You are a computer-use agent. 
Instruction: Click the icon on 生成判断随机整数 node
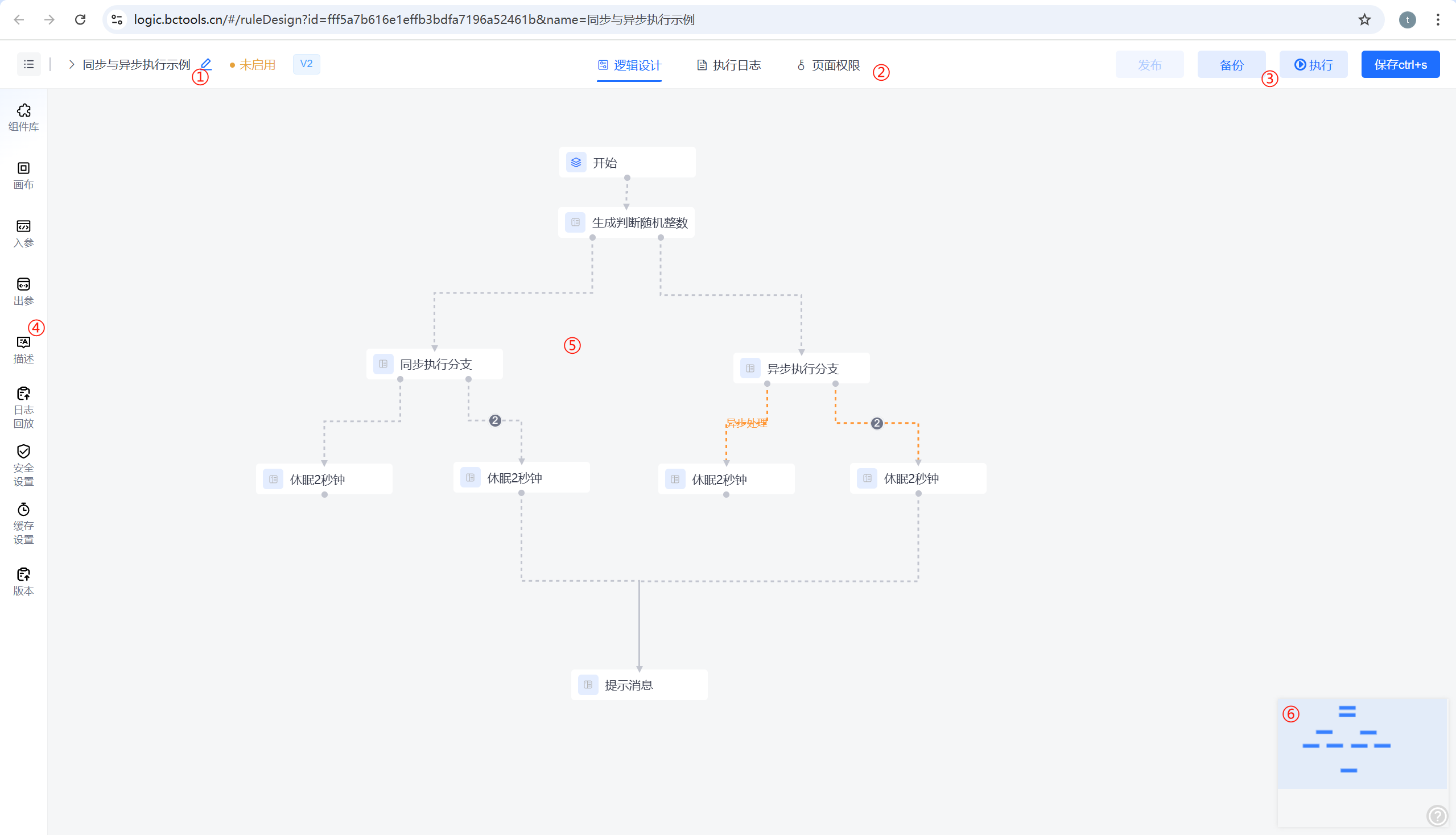[x=575, y=222]
